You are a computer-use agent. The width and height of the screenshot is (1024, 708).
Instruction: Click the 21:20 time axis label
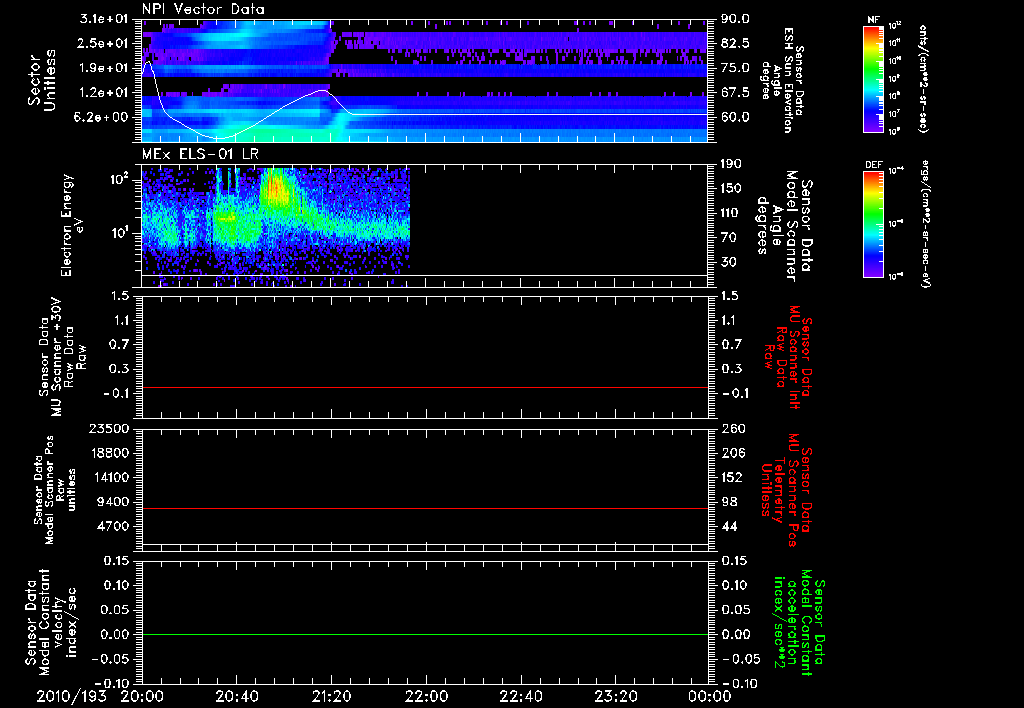click(332, 696)
